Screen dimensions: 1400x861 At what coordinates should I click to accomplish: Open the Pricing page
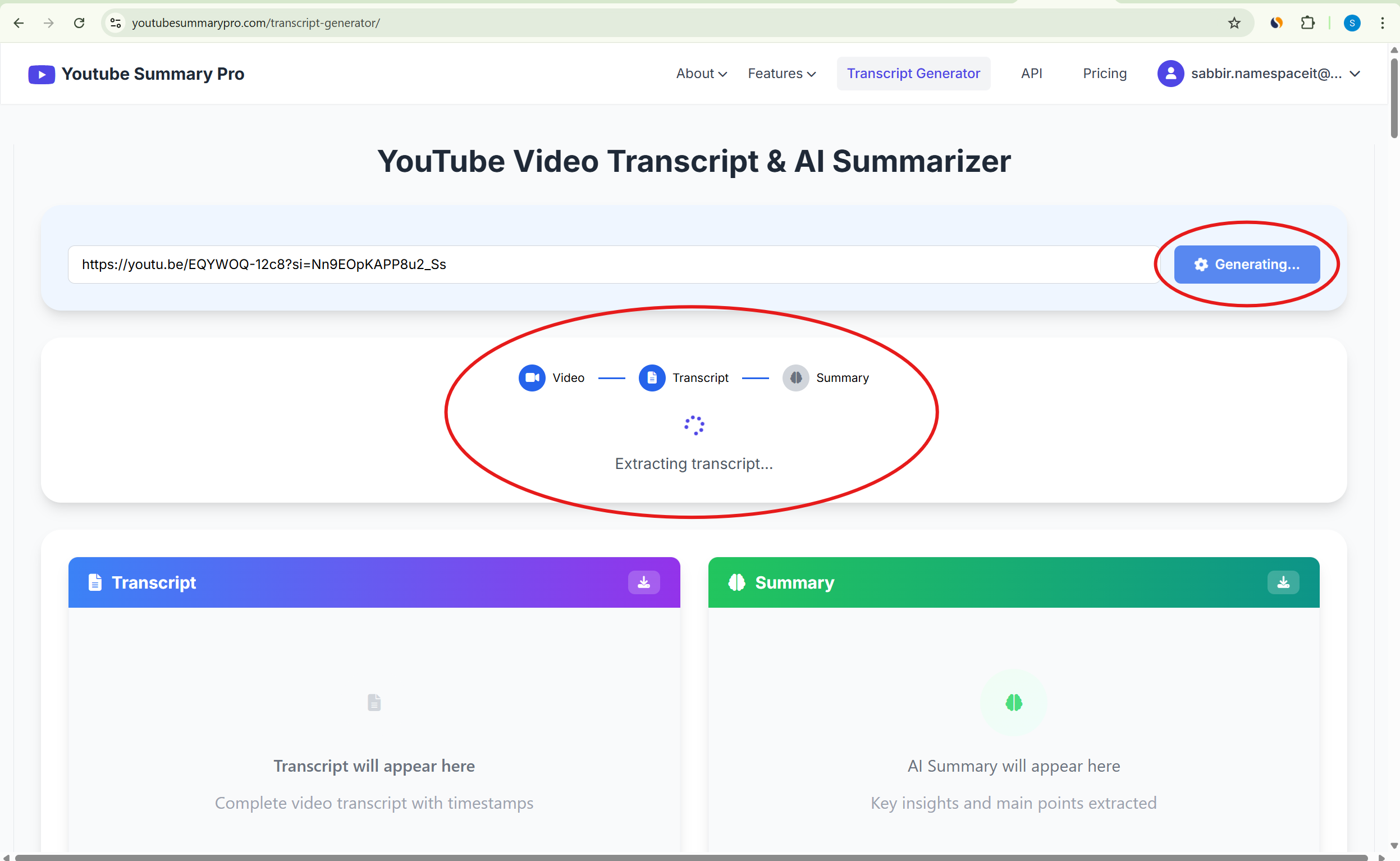pos(1104,74)
